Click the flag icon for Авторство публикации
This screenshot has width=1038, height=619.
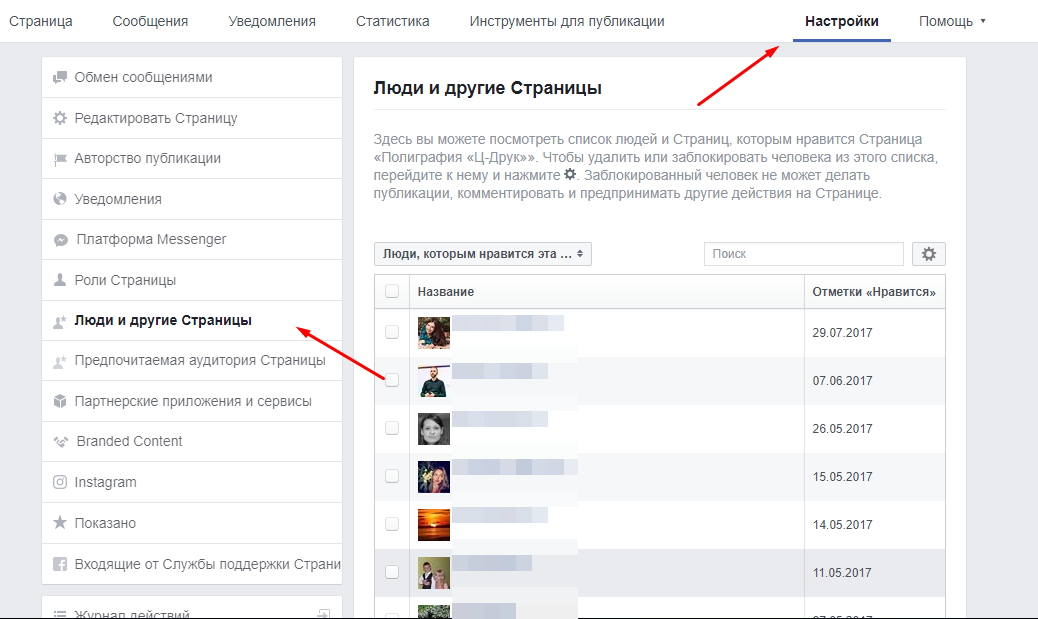click(60, 158)
